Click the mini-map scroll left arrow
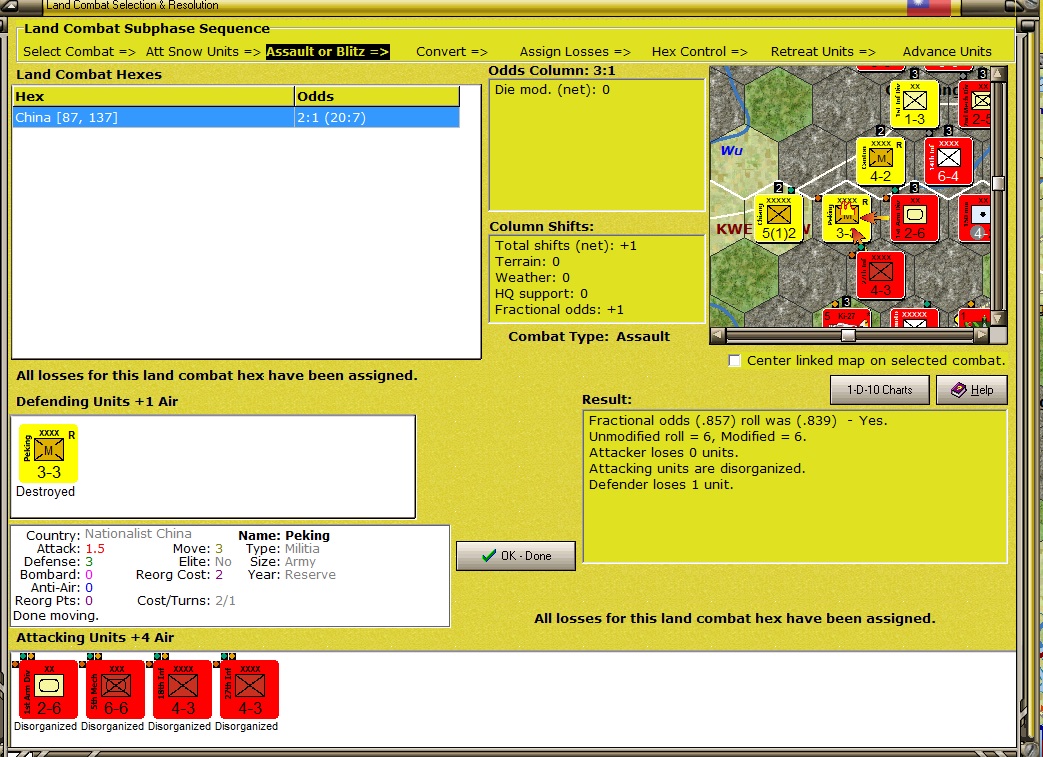Viewport: 1043px width, 757px height. pyautogui.click(x=717, y=336)
